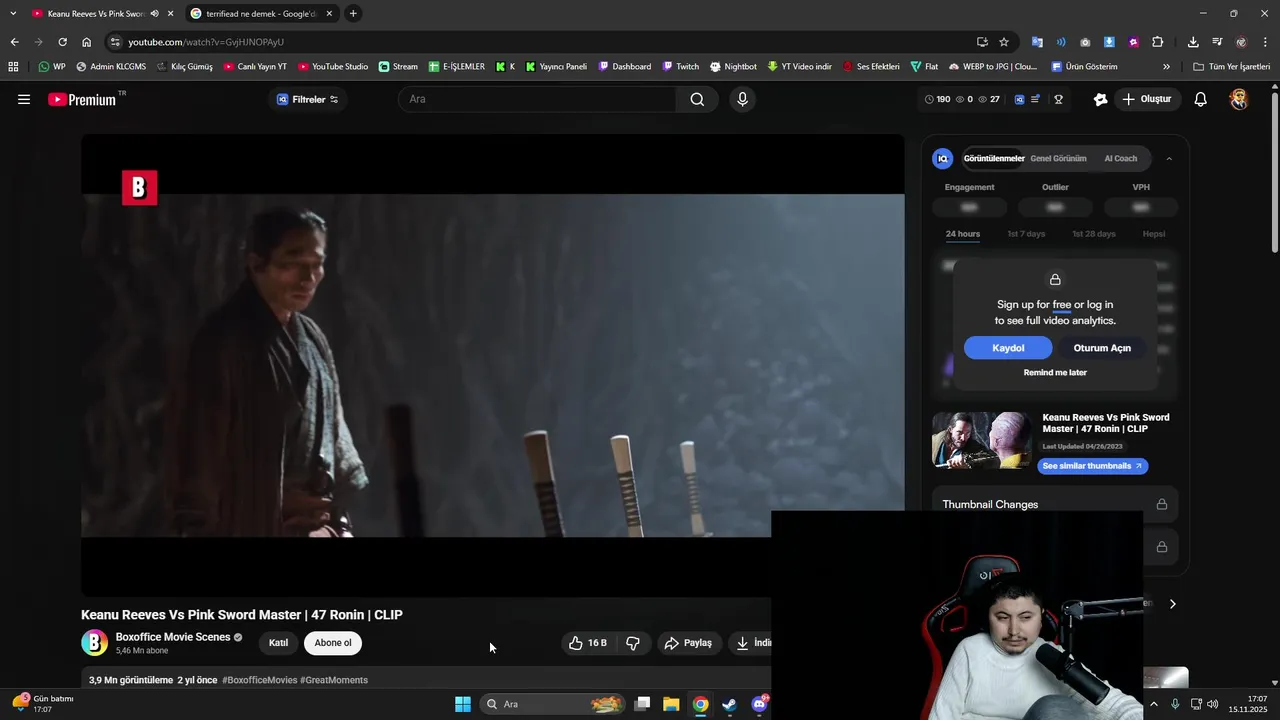Open YouTube notifications bell

click(x=1200, y=99)
